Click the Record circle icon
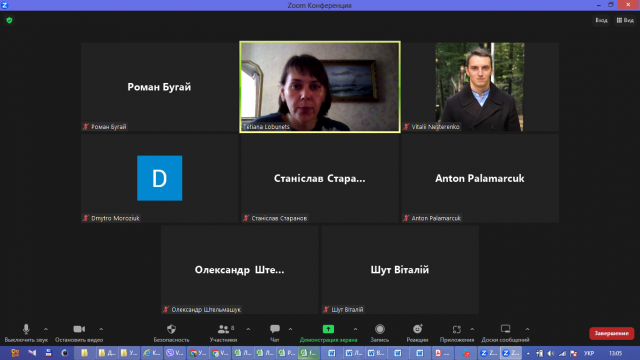 [380, 329]
